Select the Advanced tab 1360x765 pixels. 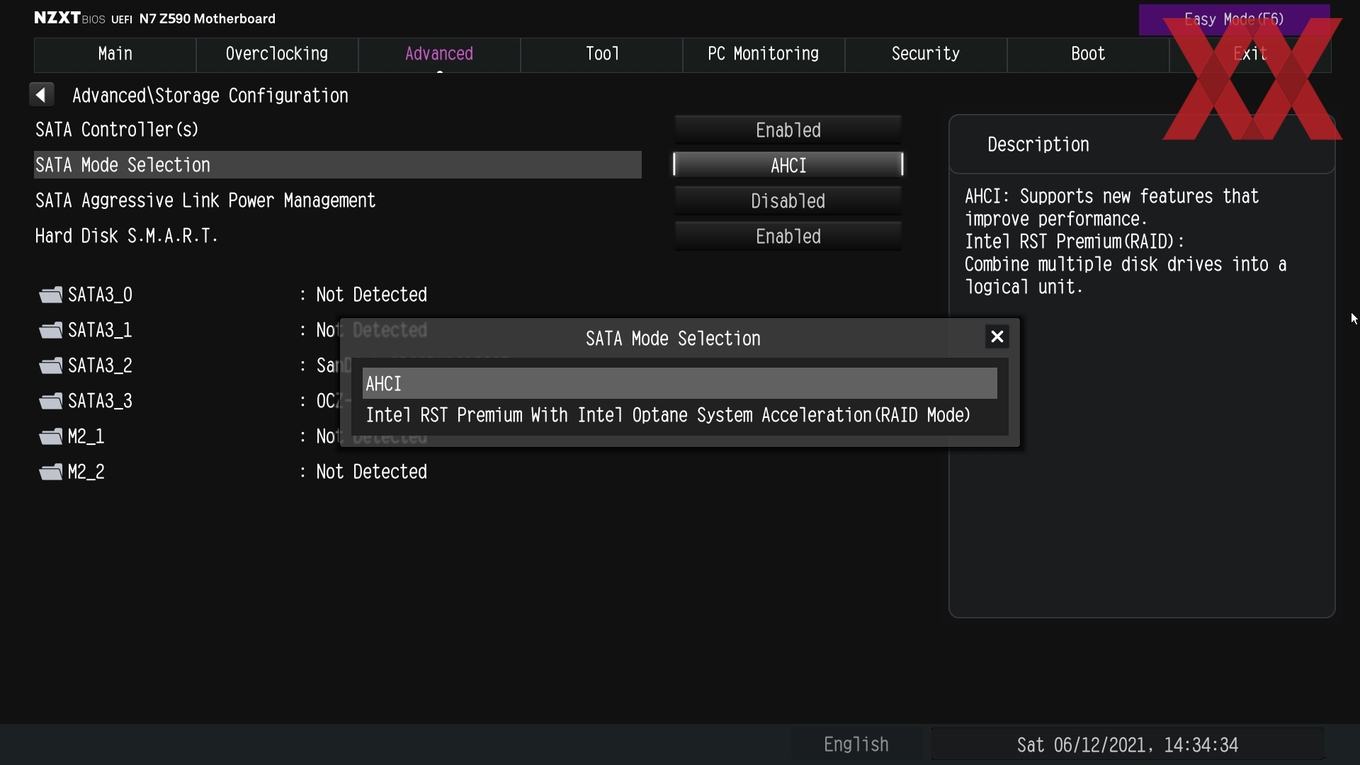[x=439, y=54]
